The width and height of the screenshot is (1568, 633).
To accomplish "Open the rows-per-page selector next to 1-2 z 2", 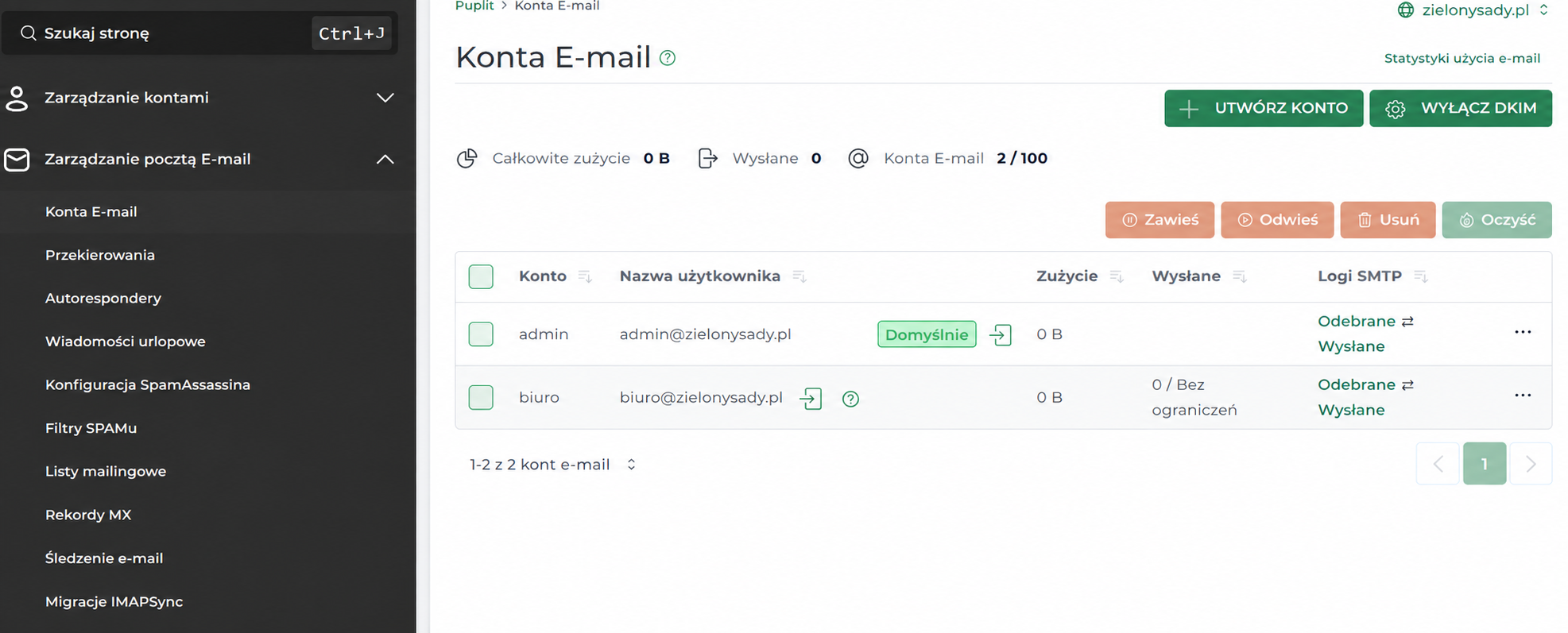I will [631, 465].
